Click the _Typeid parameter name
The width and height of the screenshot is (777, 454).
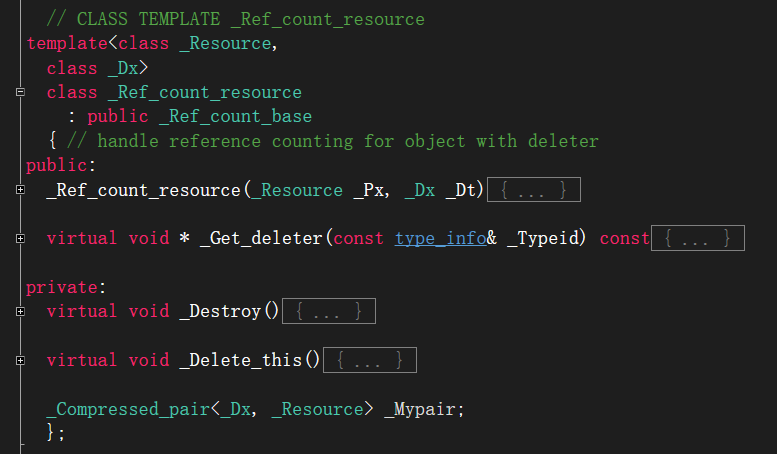click(x=546, y=238)
